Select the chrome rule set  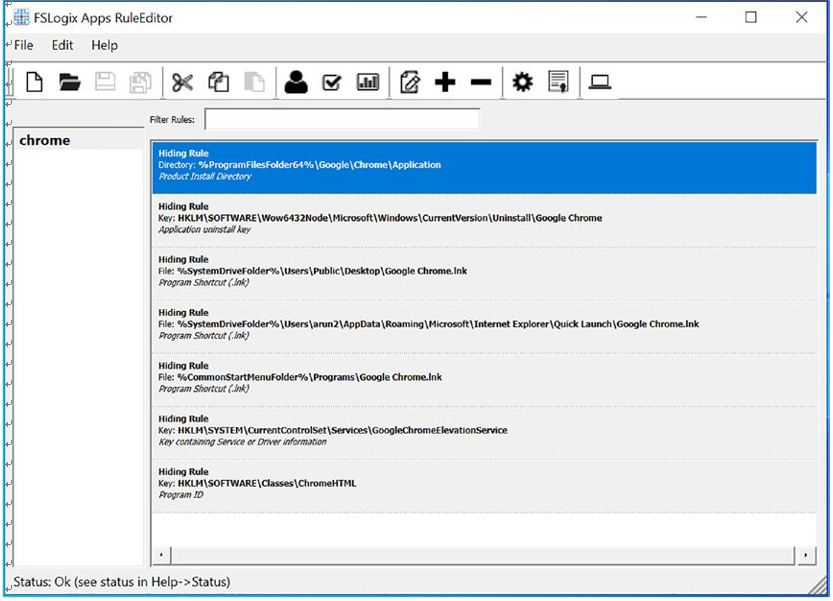79,140
